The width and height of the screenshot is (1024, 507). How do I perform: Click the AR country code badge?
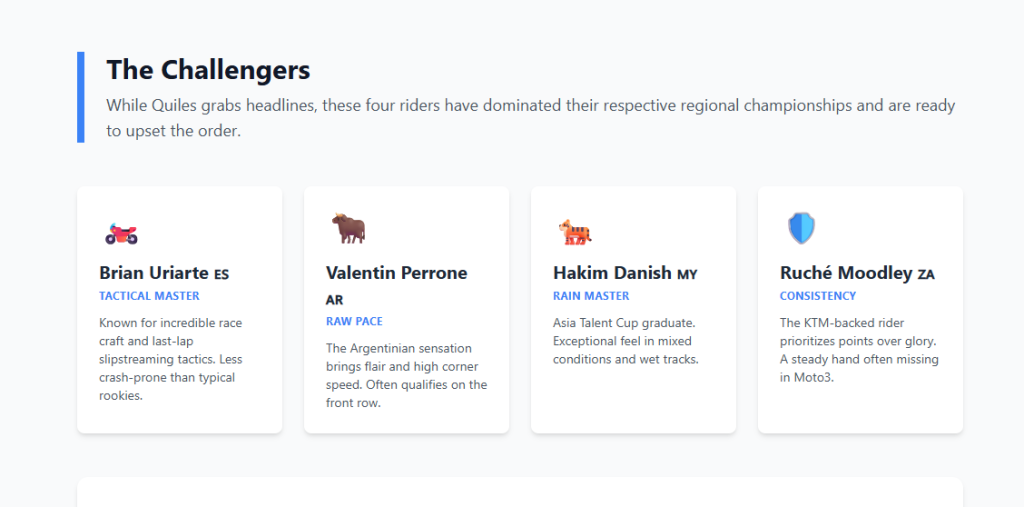pyautogui.click(x=334, y=300)
